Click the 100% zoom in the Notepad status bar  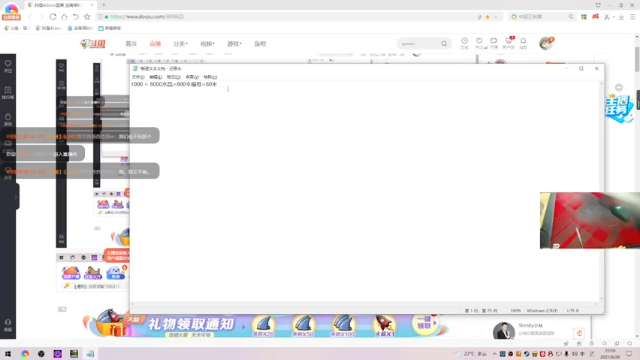pos(516,311)
